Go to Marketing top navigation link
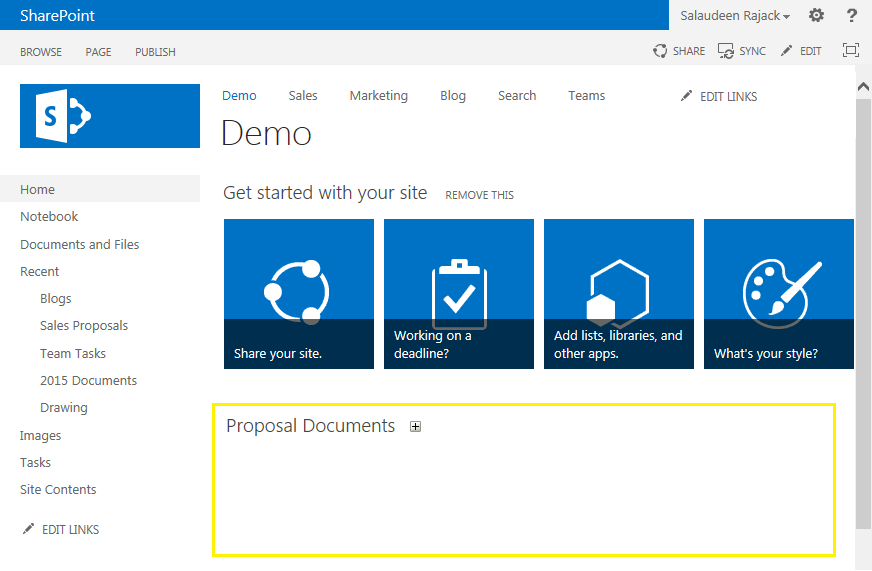Screen dimensions: 872x571 (x=379, y=96)
